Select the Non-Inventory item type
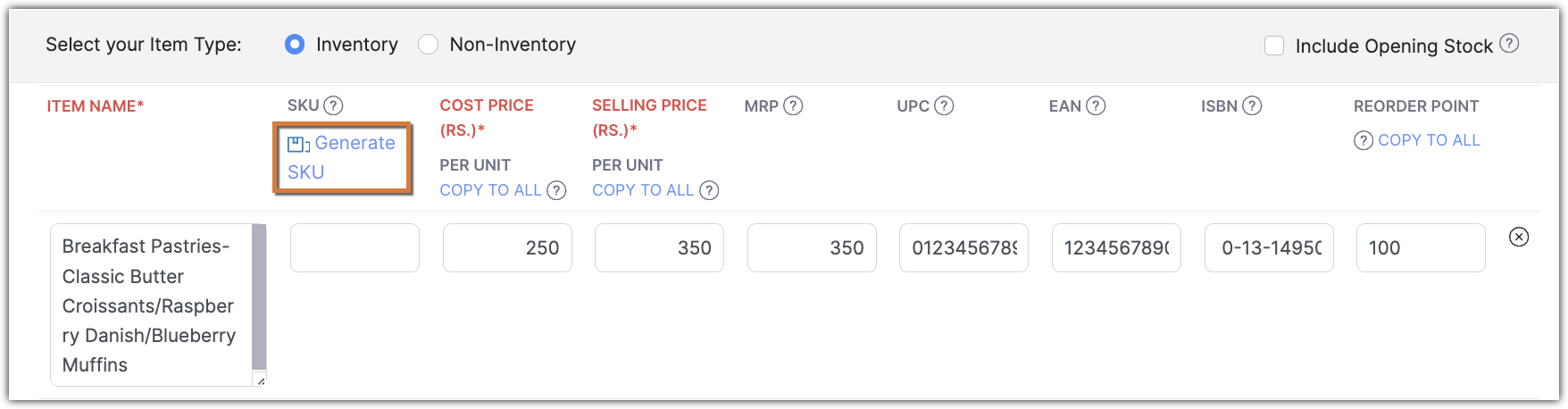Image resolution: width=1568 pixels, height=409 pixels. pos(429,44)
